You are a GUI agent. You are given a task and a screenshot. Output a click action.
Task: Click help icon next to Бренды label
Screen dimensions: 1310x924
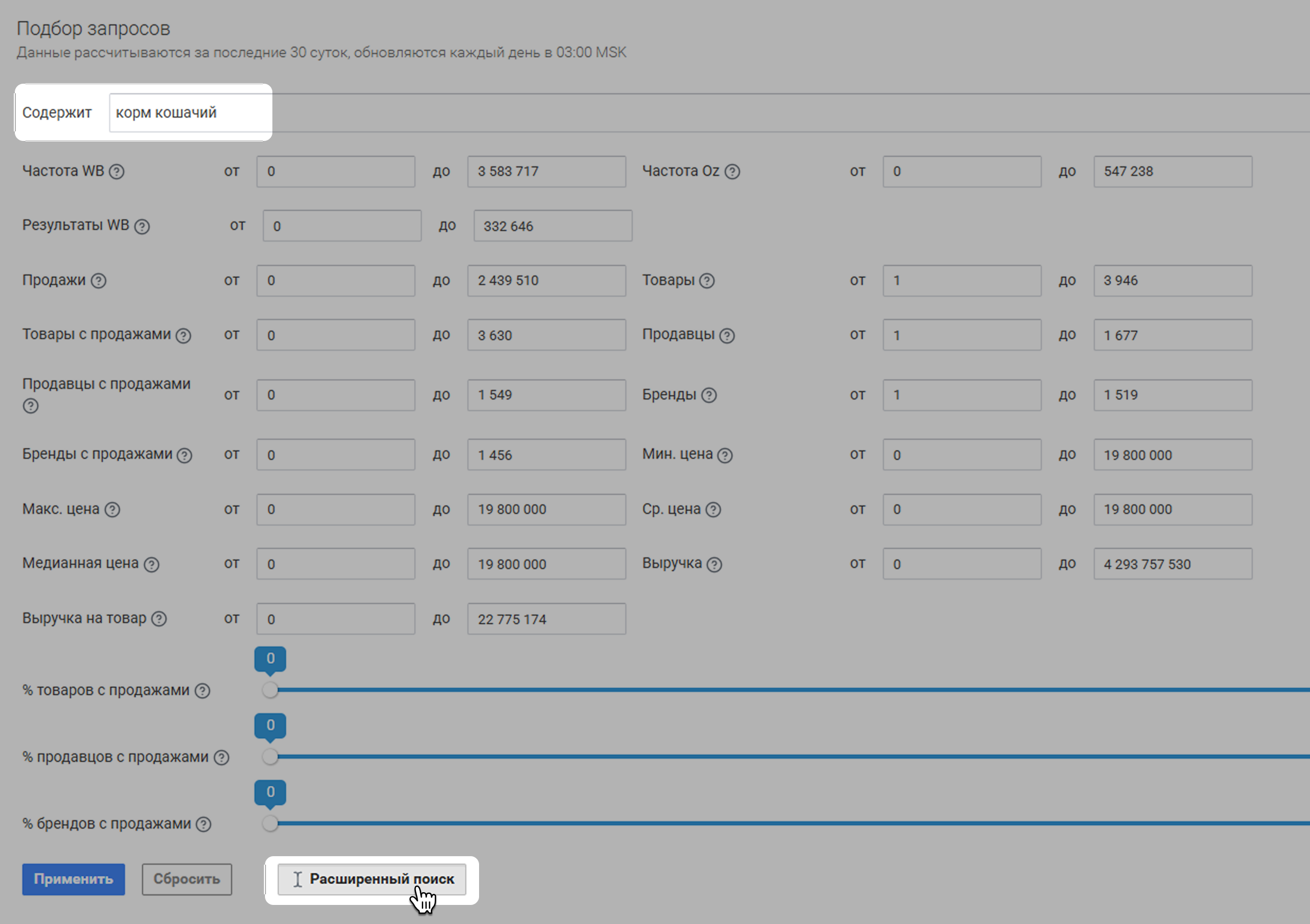coord(709,395)
